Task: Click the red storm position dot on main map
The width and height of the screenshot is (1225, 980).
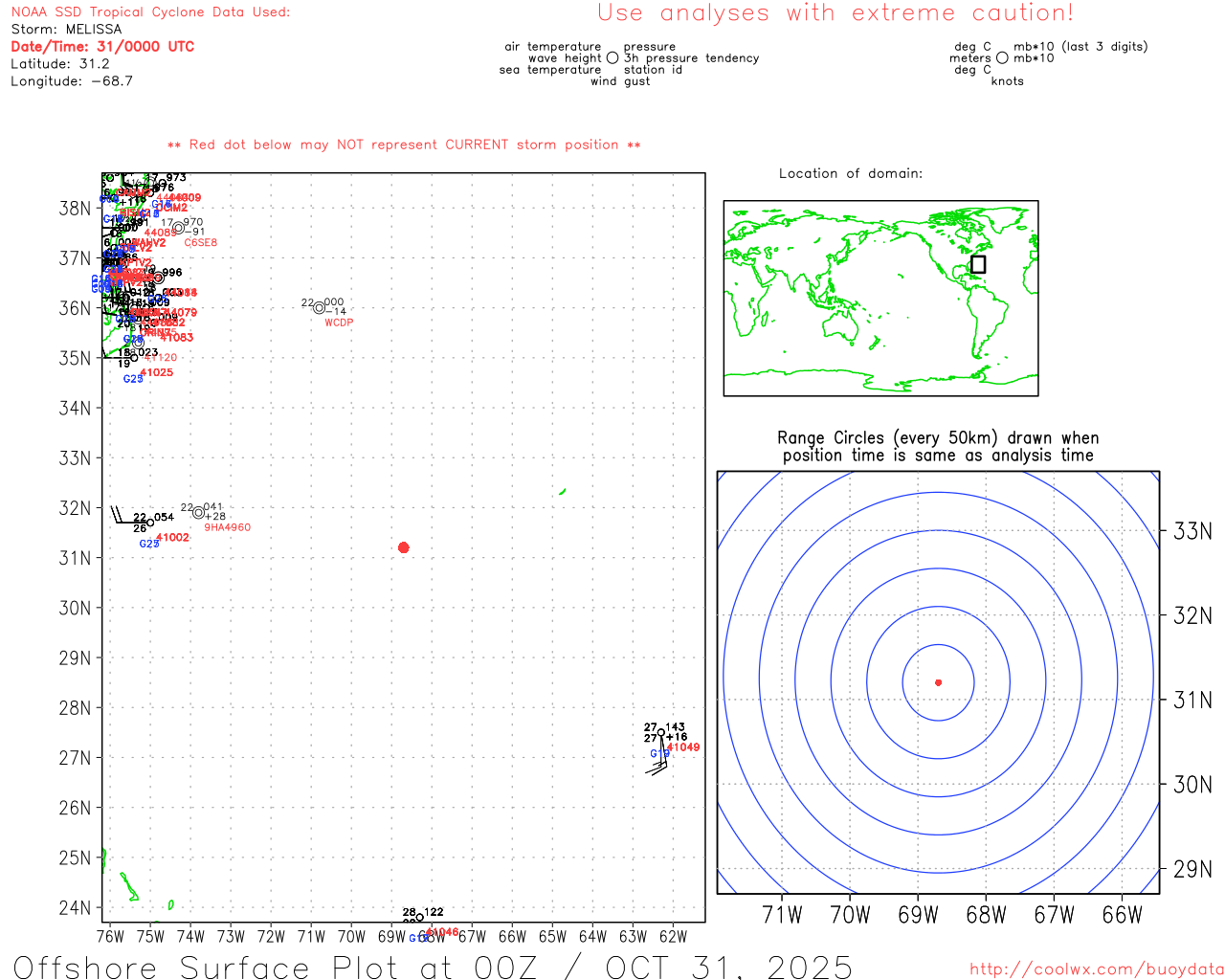Action: pyautogui.click(x=403, y=547)
